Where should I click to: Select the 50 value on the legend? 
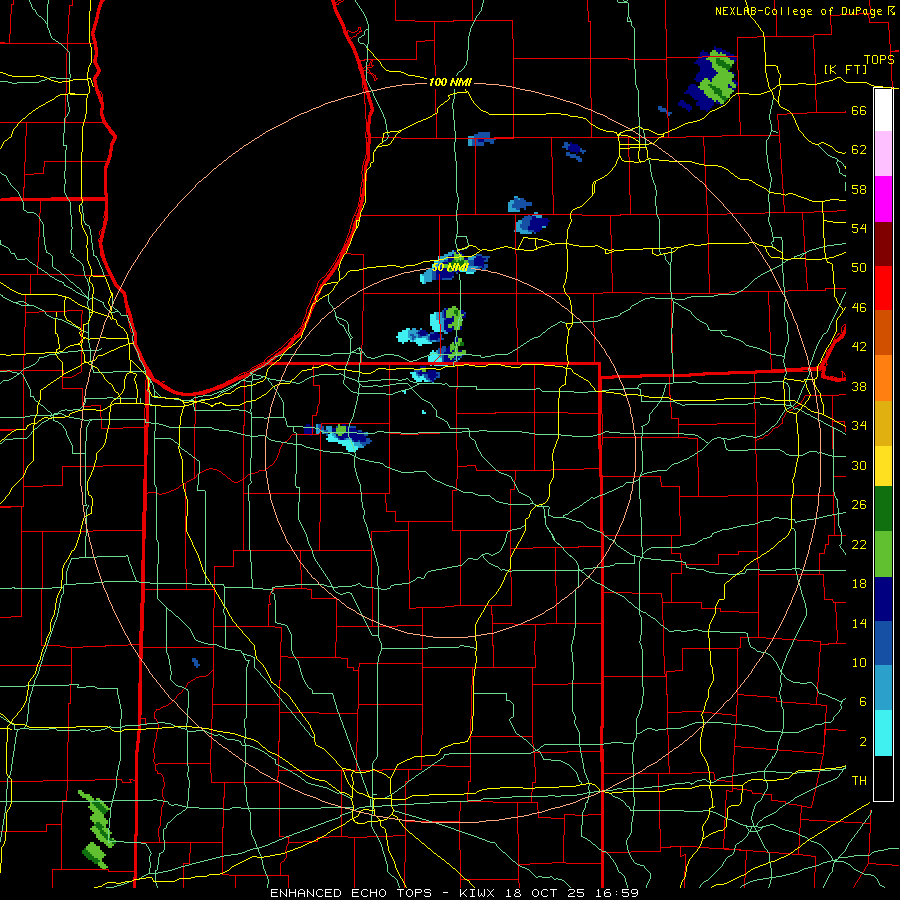click(x=859, y=268)
